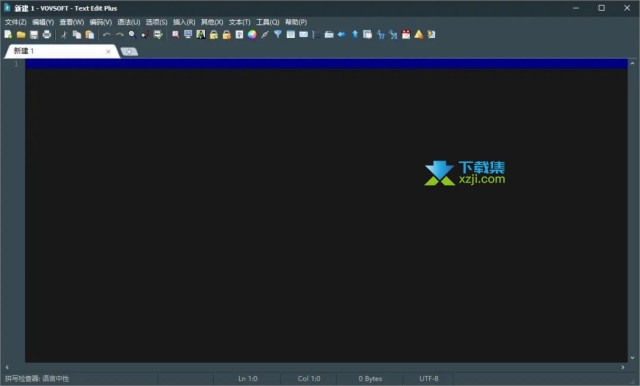This screenshot has height=386, width=640.
Task: Click the Ln 1:0 status indicator
Action: pos(248,379)
